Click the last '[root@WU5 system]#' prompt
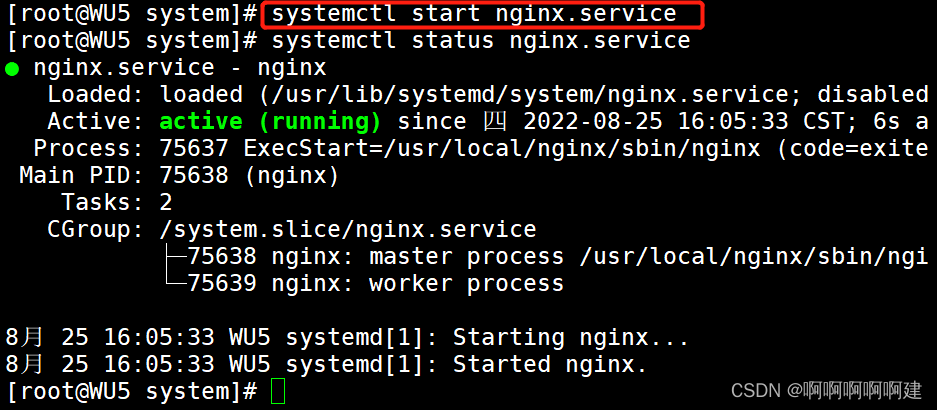938x410 pixels. 132,391
